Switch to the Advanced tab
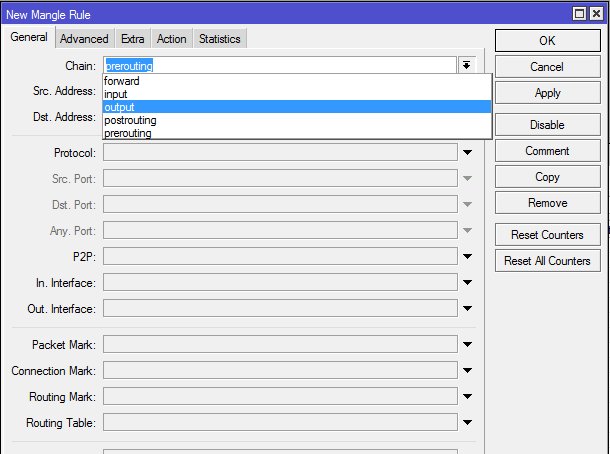The image size is (610, 454). [84, 39]
